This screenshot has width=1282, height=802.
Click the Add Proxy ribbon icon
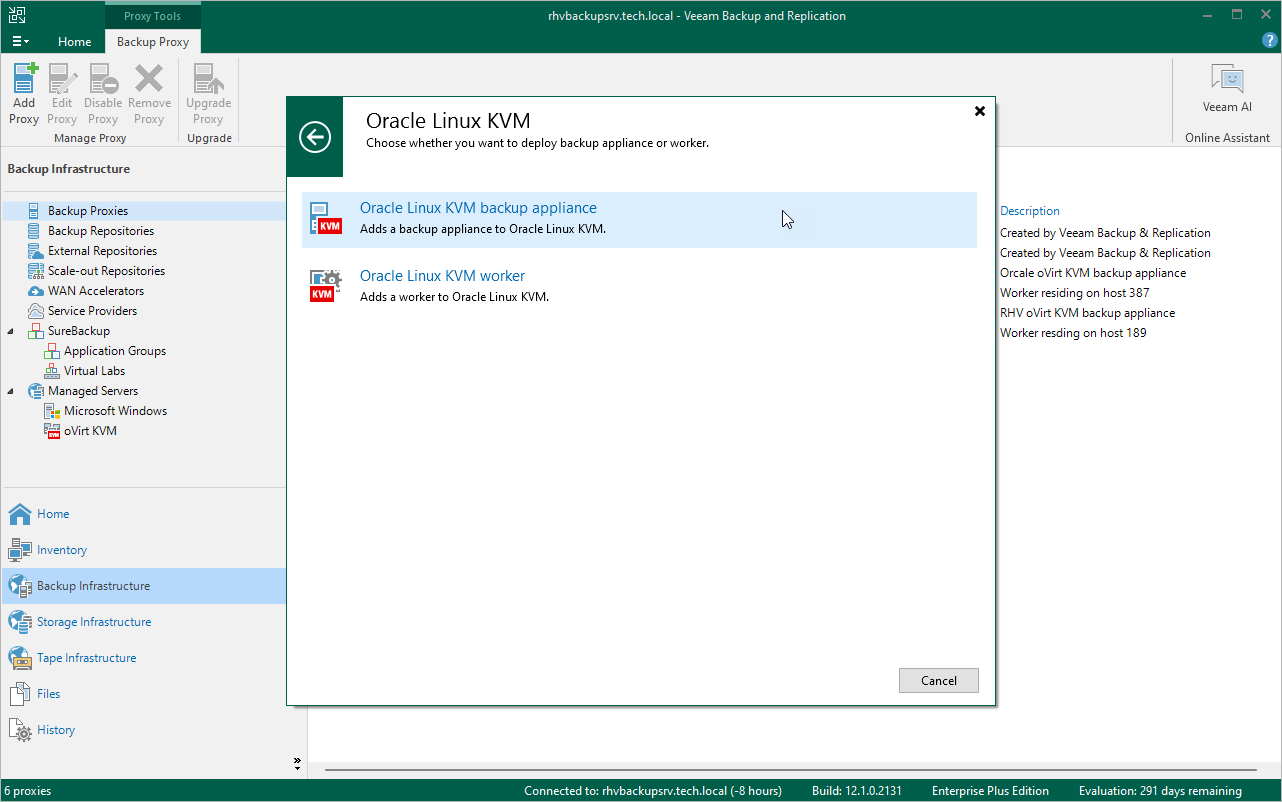coord(24,94)
